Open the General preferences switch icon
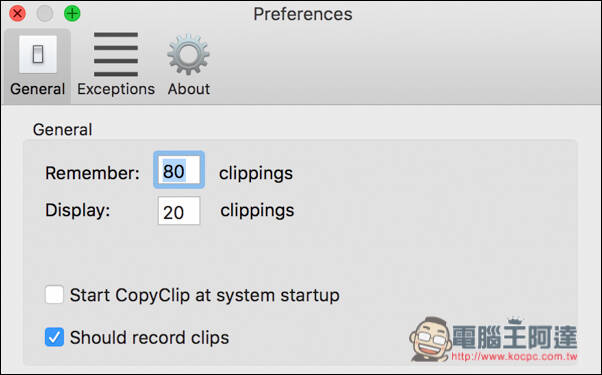Viewport: 602px width, 375px height. point(38,54)
